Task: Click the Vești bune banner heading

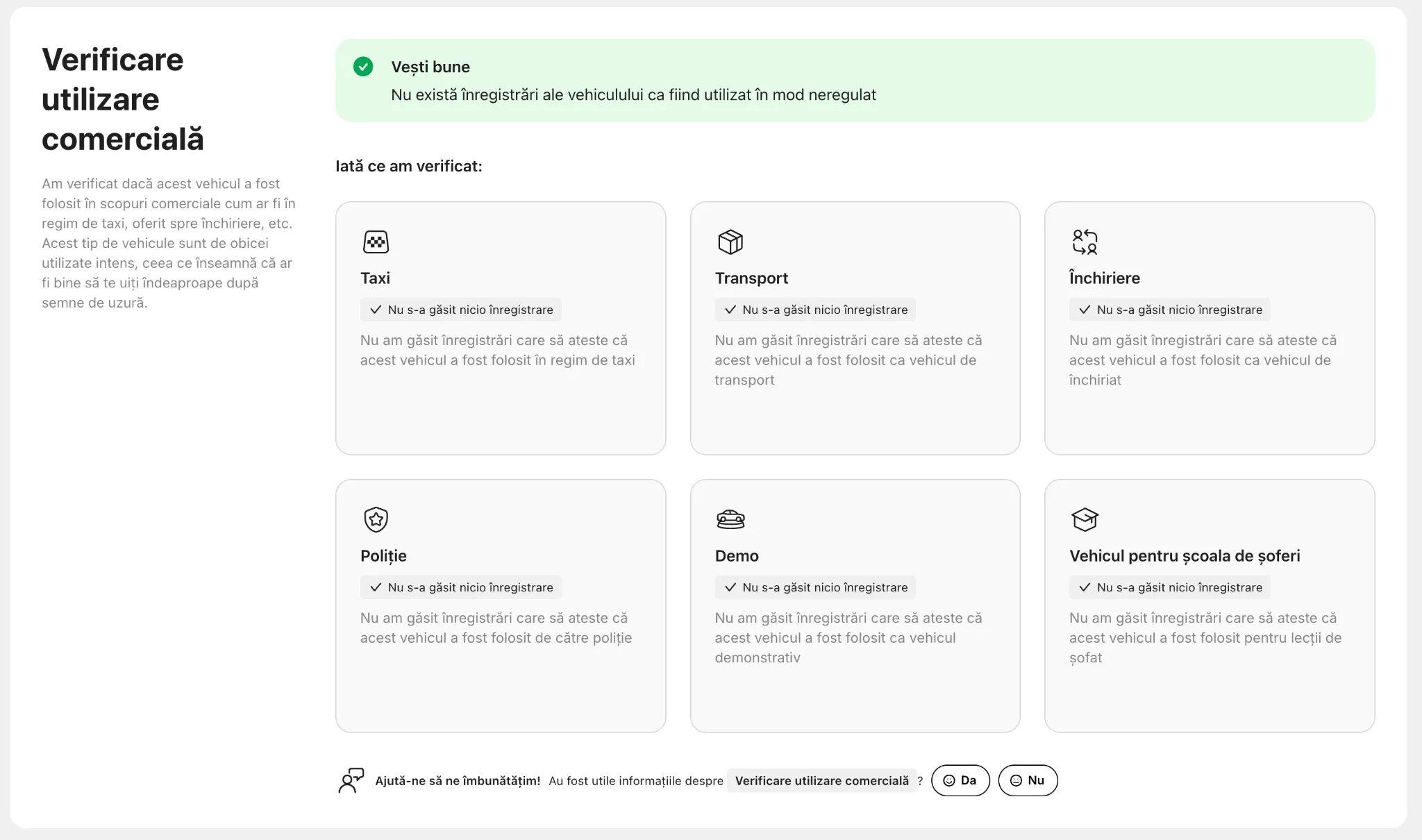Action: pyautogui.click(x=430, y=67)
